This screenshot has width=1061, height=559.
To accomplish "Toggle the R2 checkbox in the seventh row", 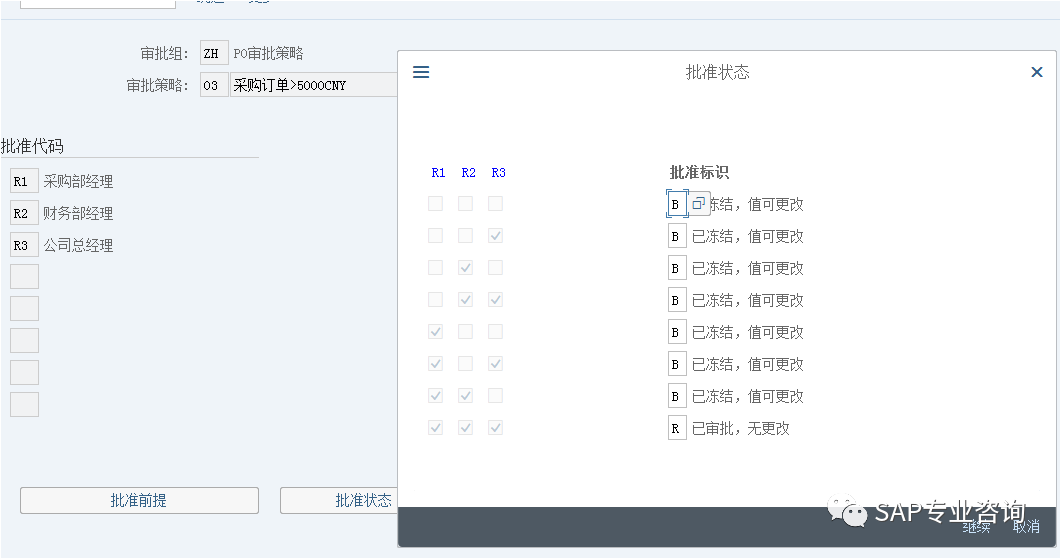I will [x=466, y=395].
